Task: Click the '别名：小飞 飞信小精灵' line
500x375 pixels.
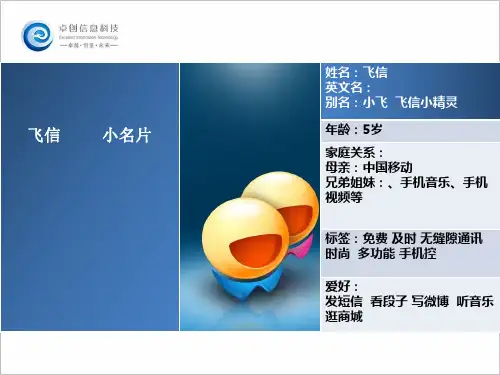Action: tap(391, 102)
